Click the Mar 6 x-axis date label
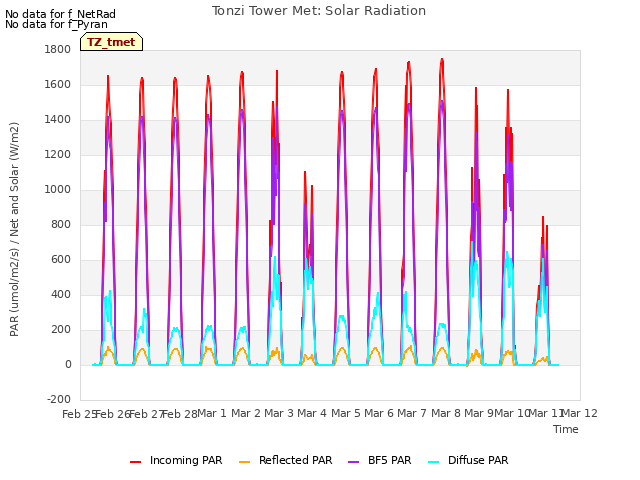640x480 pixels. click(x=379, y=413)
